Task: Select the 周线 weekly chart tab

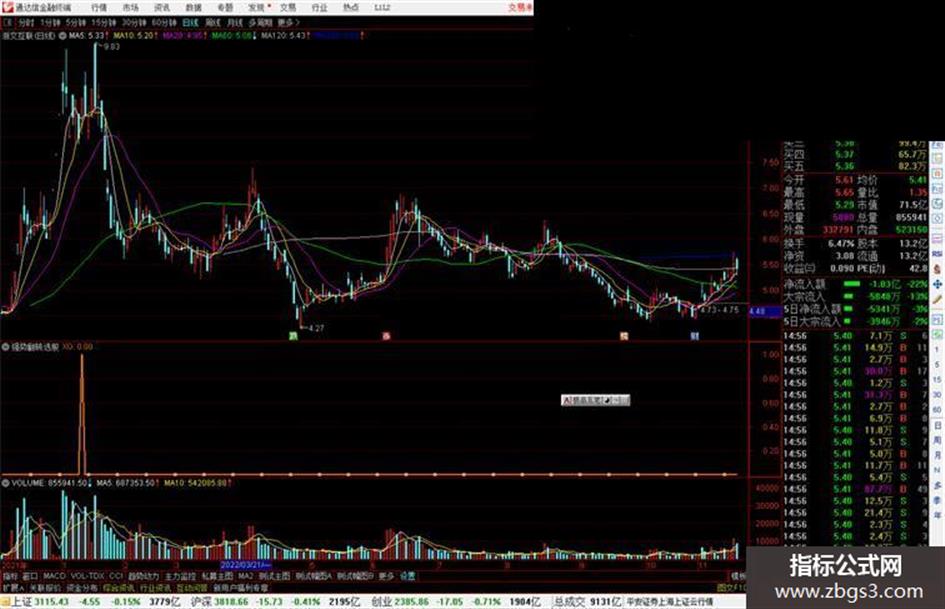Action: tap(213, 23)
